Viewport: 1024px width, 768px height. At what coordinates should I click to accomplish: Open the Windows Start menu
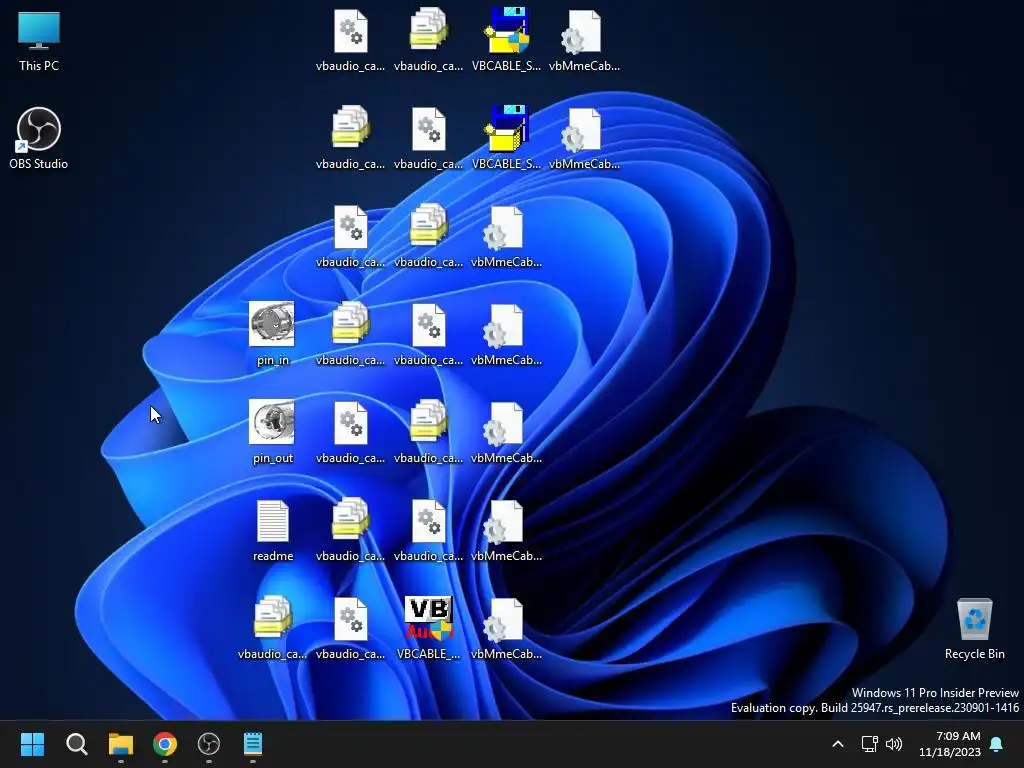tap(33, 744)
